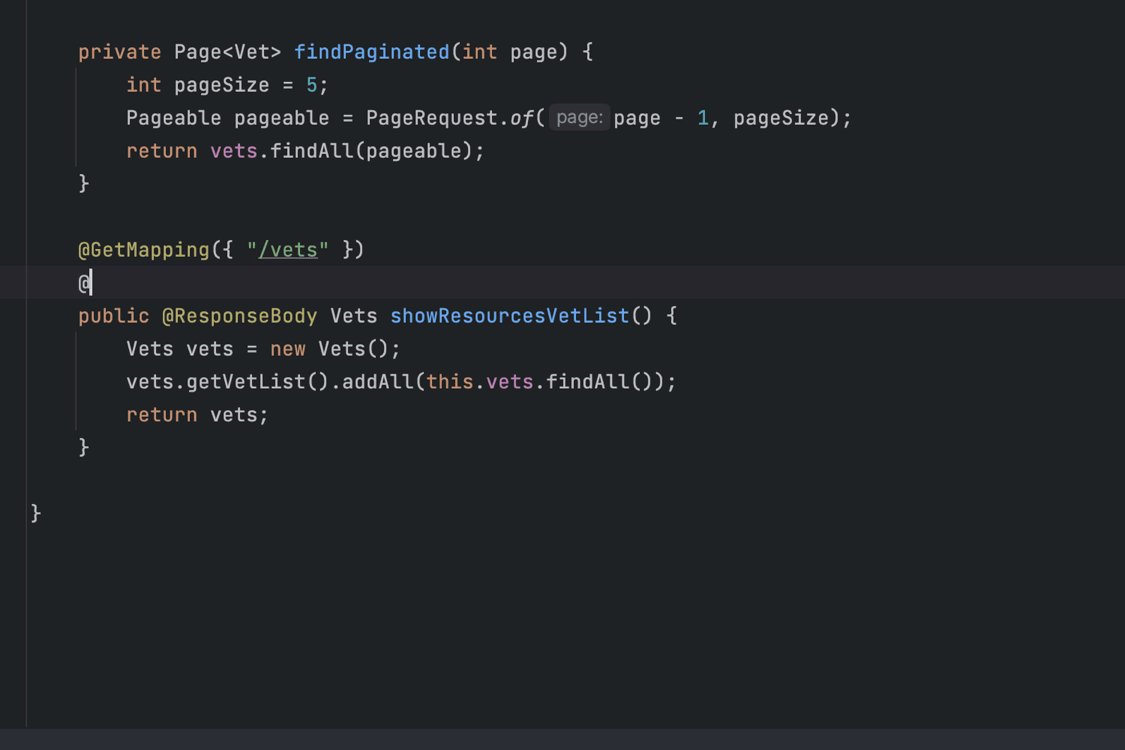1125x750 pixels.
Task: Open the underlined "/vets" mapping string
Action: 288,250
